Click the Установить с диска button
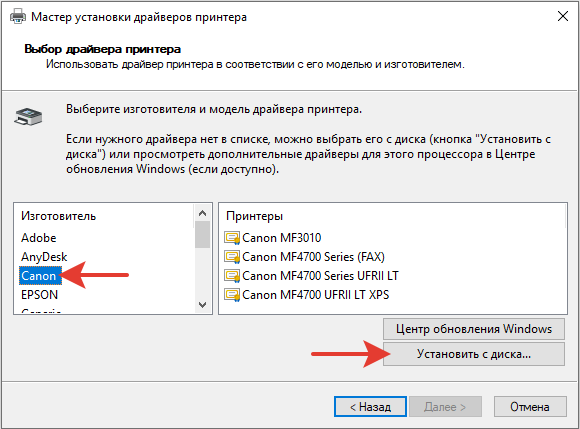This screenshot has height=429, width=580. pyautogui.click(x=474, y=354)
